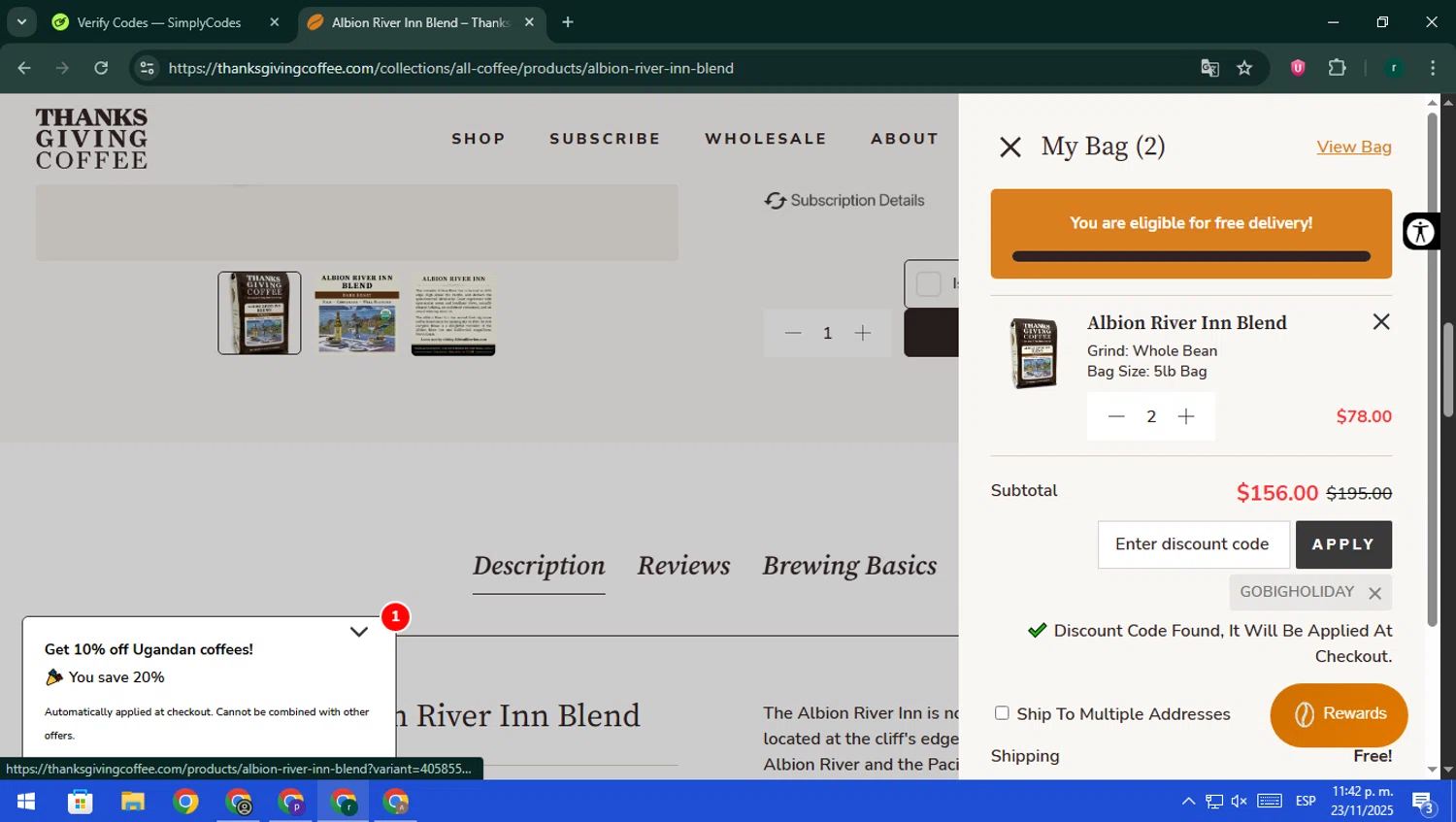Viewport: 1456px width, 822px height.
Task: Switch to the Reviews tab
Action: pos(683,566)
